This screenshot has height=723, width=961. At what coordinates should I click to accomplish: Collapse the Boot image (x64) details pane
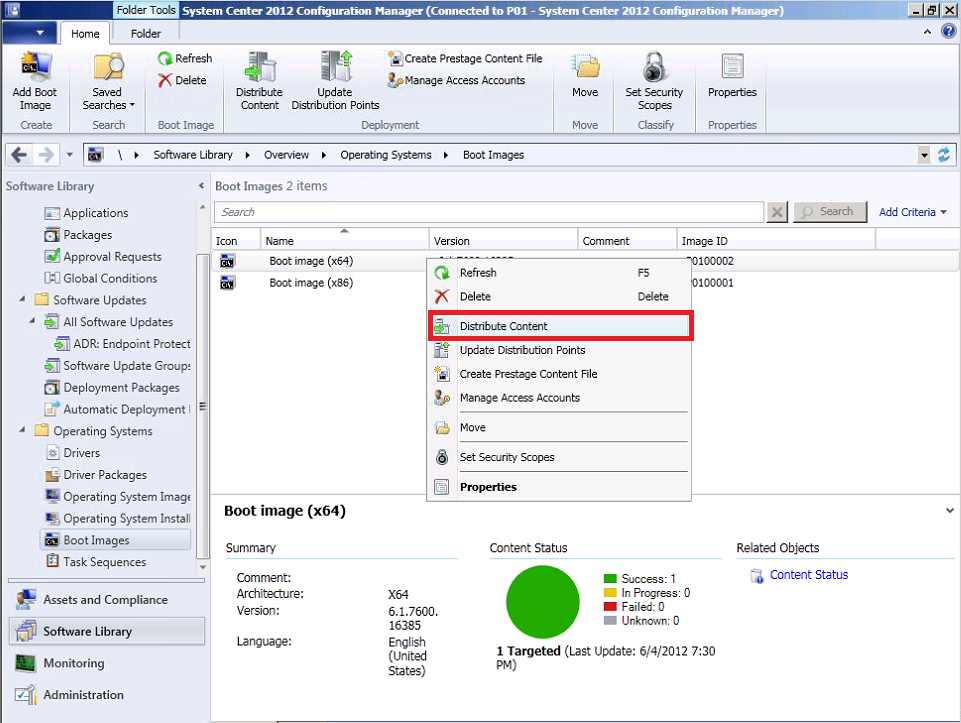tap(949, 510)
